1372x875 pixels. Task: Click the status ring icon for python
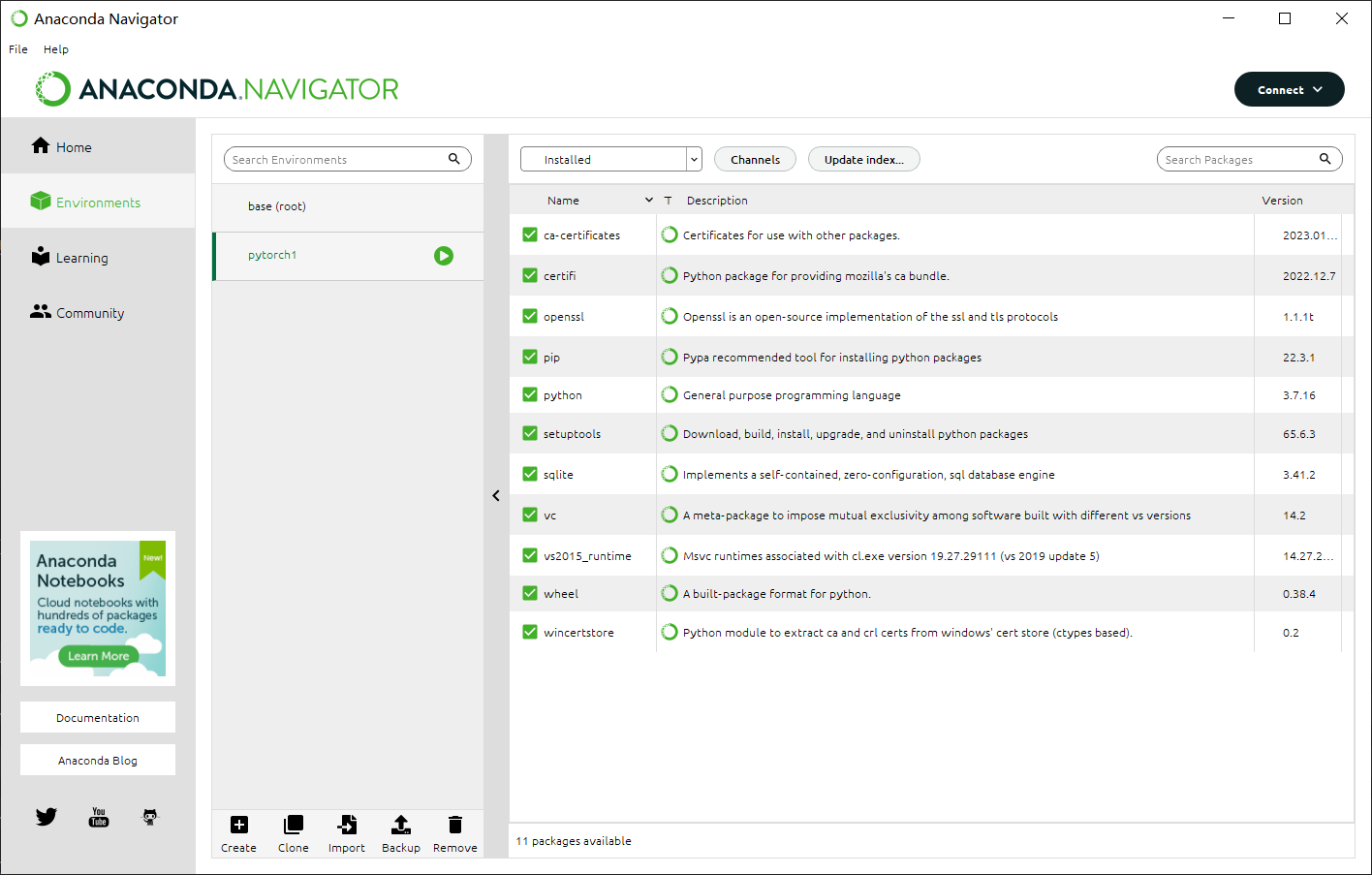670,394
